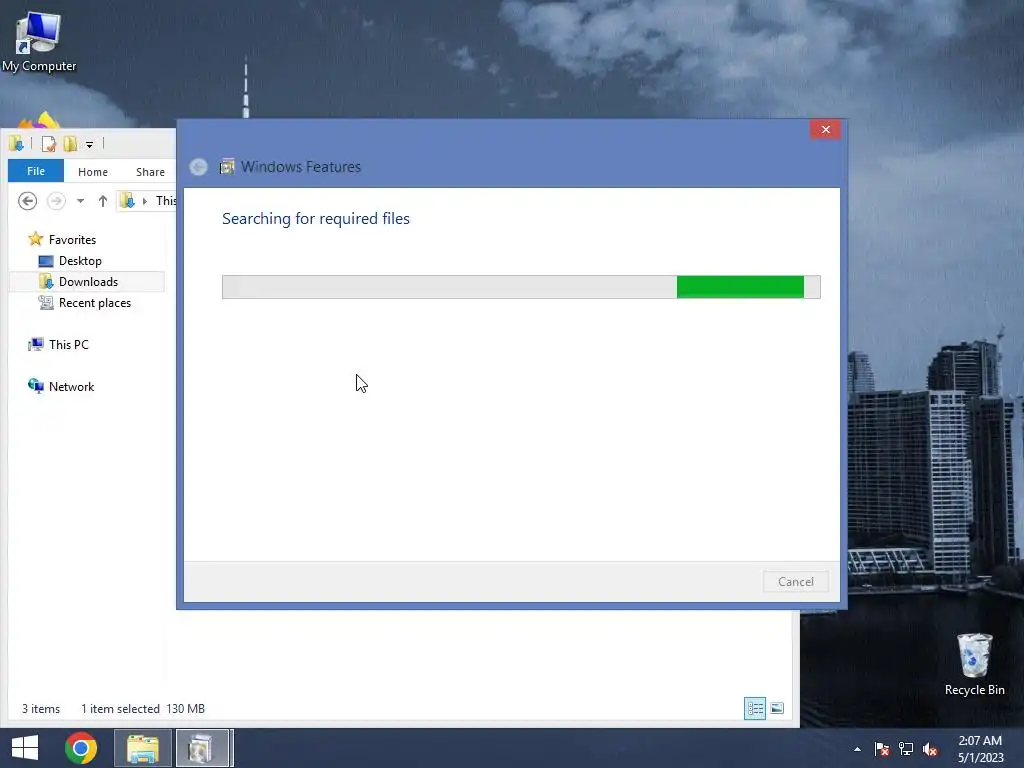Switch to Home ribbon tab
Screen dimensions: 1024x768
pyautogui.click(x=93, y=172)
